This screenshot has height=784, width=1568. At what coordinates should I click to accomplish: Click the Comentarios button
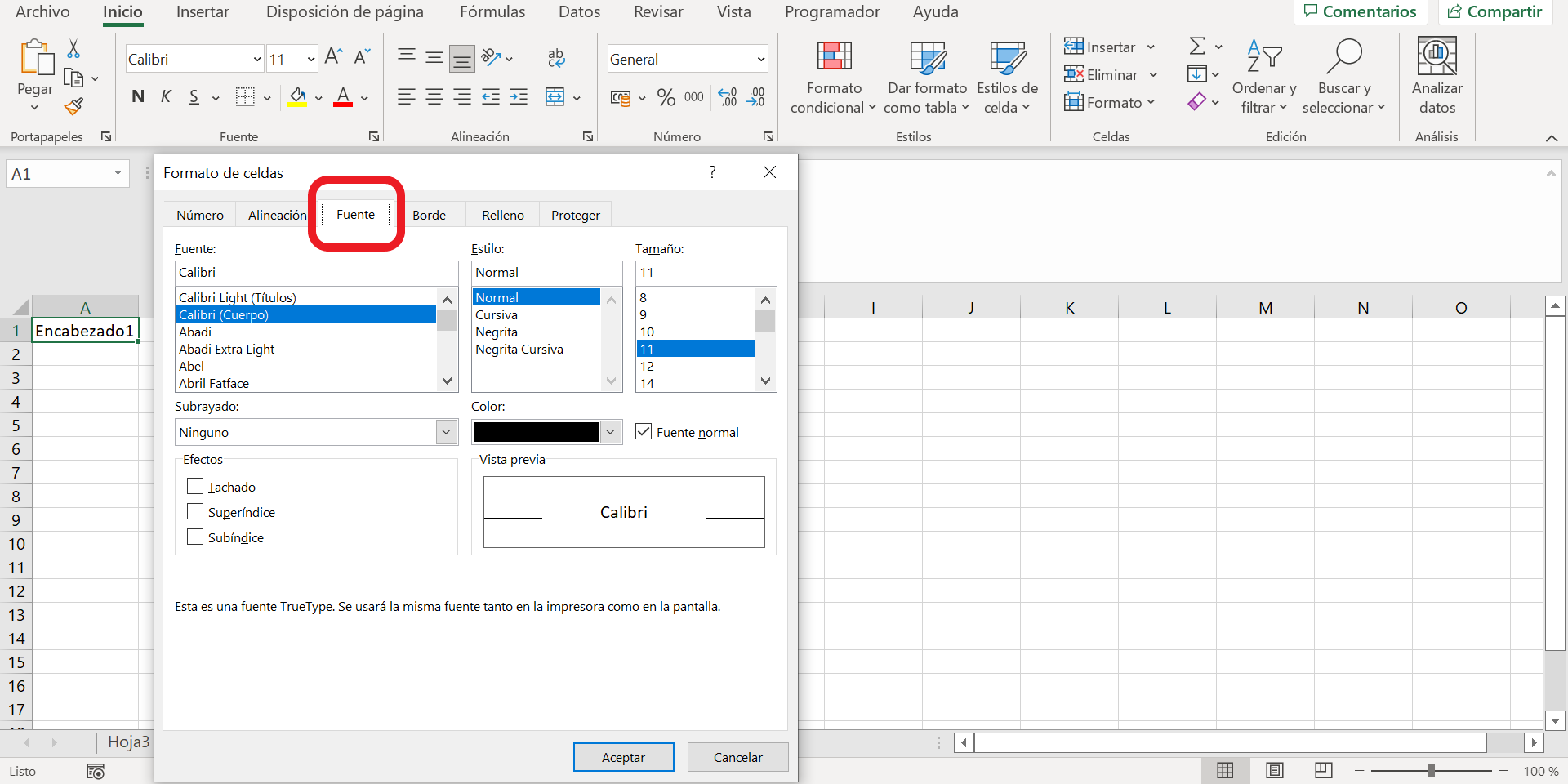pyautogui.click(x=1361, y=12)
